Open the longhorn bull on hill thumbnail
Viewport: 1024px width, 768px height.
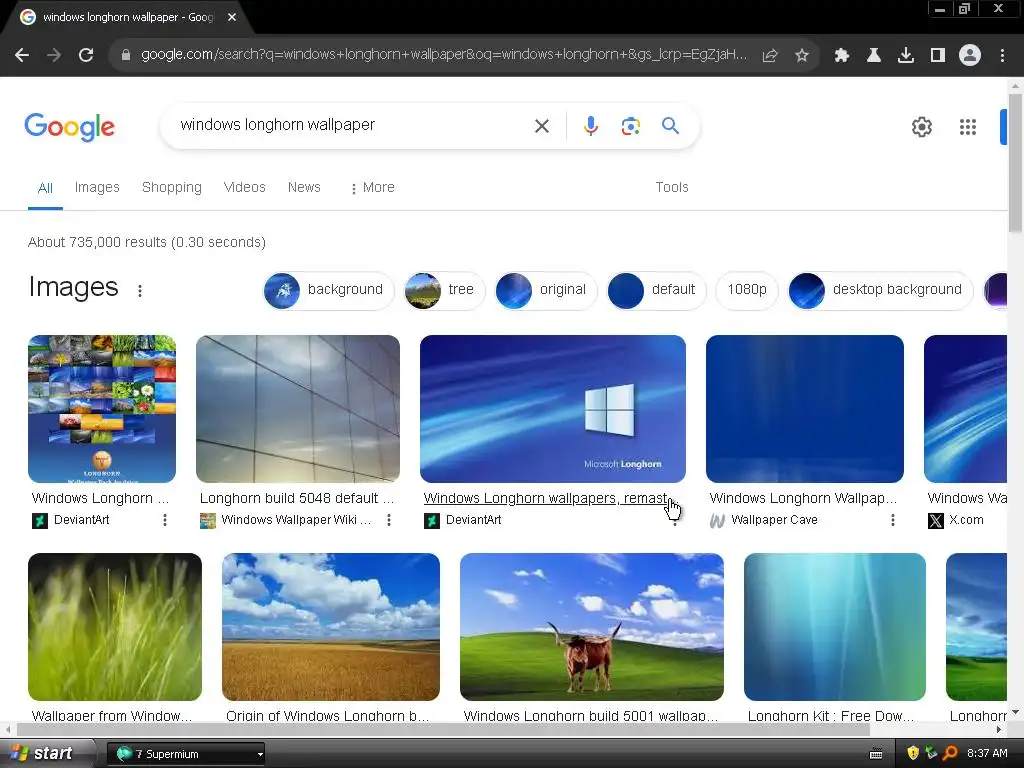pos(592,627)
